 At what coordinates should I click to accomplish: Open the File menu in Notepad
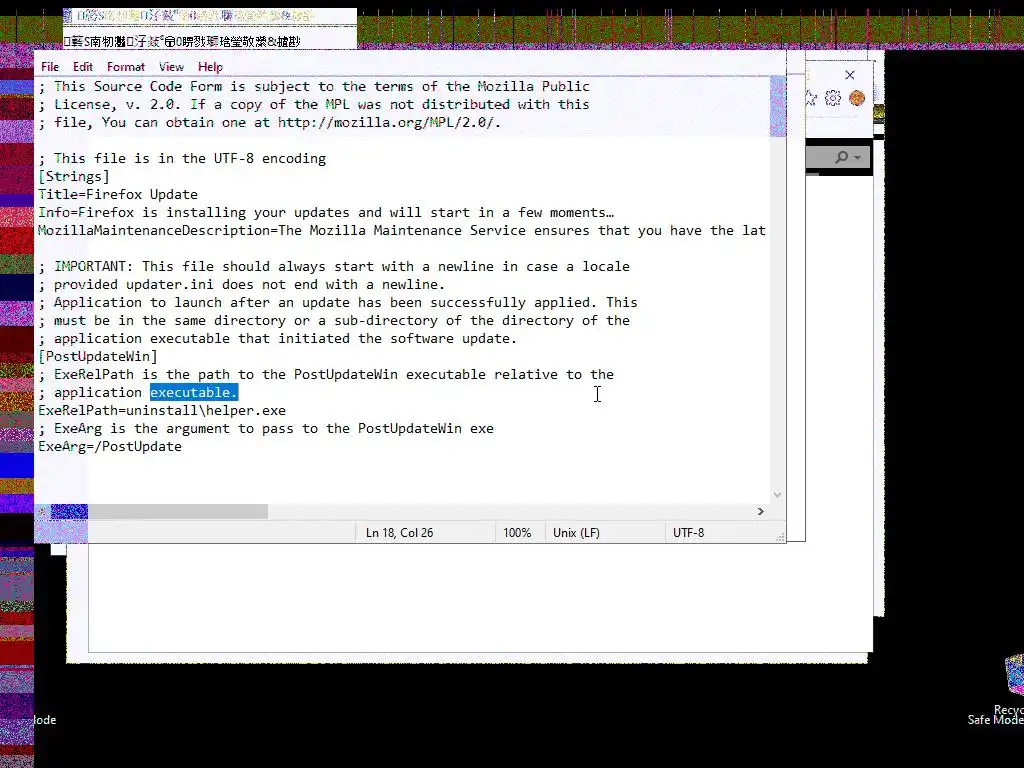point(50,67)
